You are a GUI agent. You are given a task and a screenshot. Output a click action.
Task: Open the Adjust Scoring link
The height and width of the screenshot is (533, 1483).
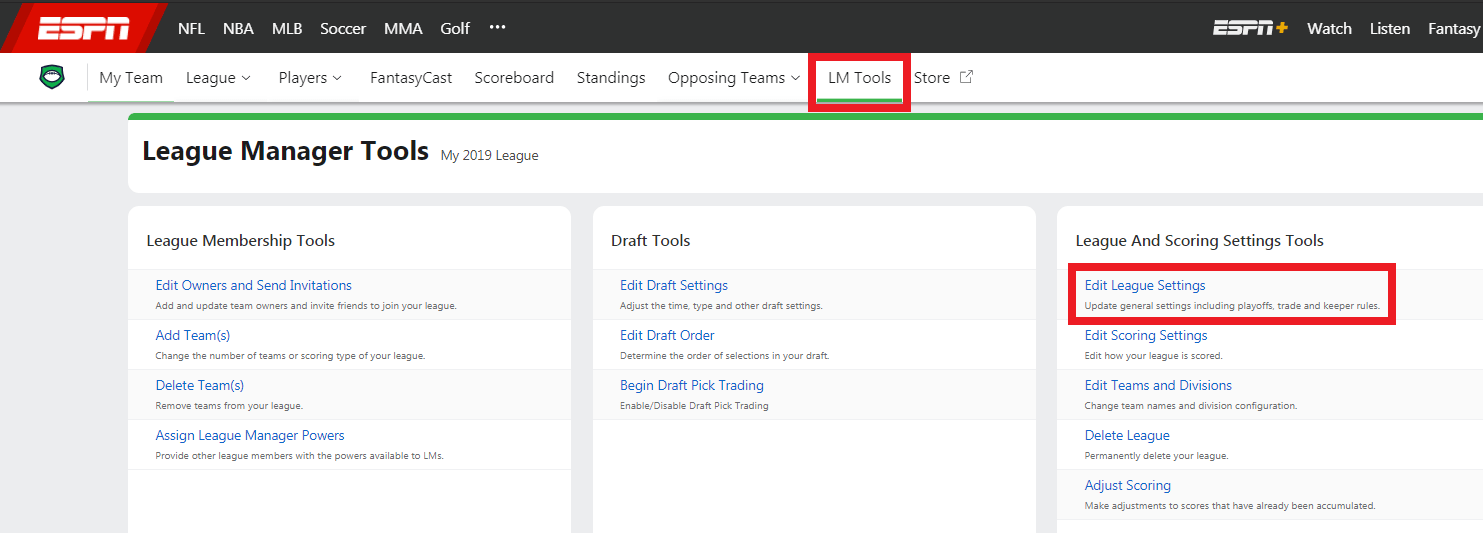1128,485
